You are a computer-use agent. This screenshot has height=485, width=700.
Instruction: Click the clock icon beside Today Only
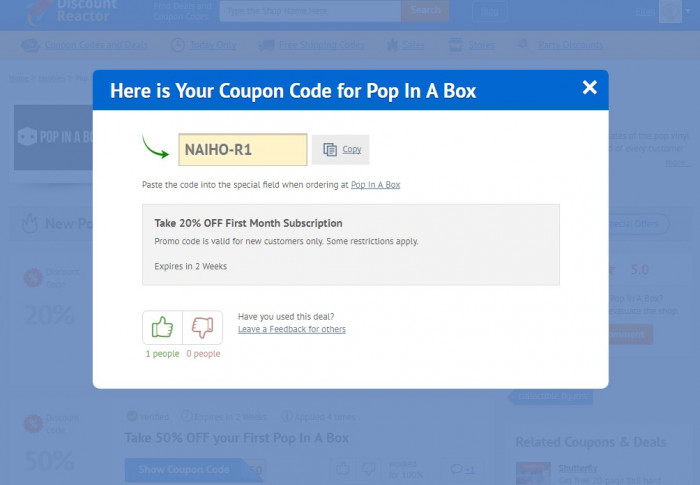pos(178,45)
